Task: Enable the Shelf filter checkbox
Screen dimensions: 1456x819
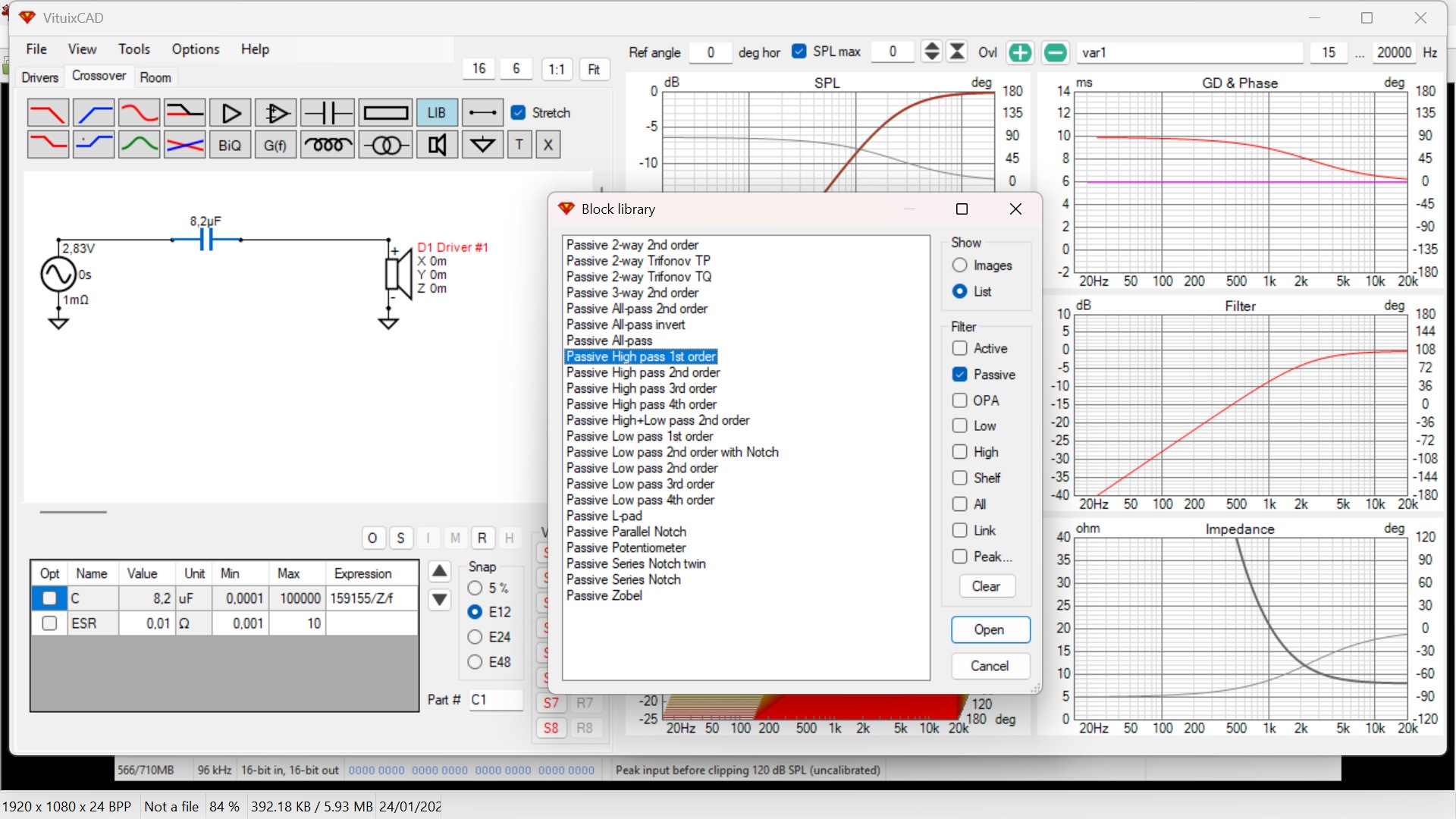Action: (960, 478)
